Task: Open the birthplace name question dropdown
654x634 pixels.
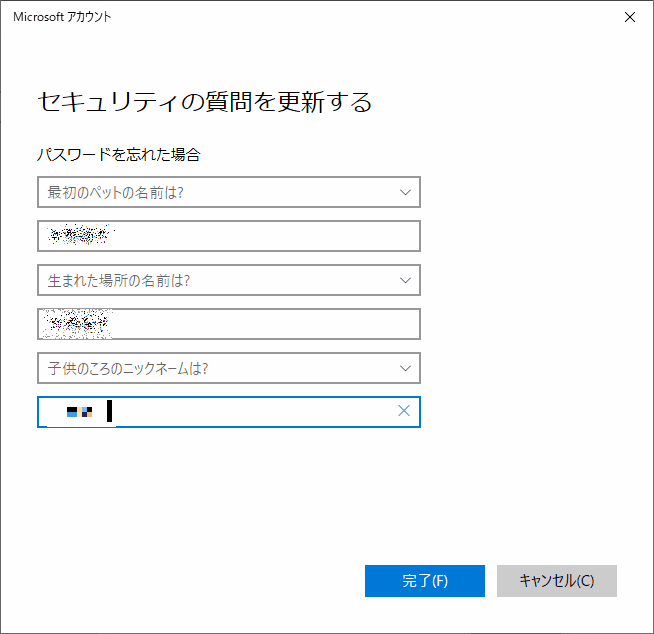Action: (229, 280)
